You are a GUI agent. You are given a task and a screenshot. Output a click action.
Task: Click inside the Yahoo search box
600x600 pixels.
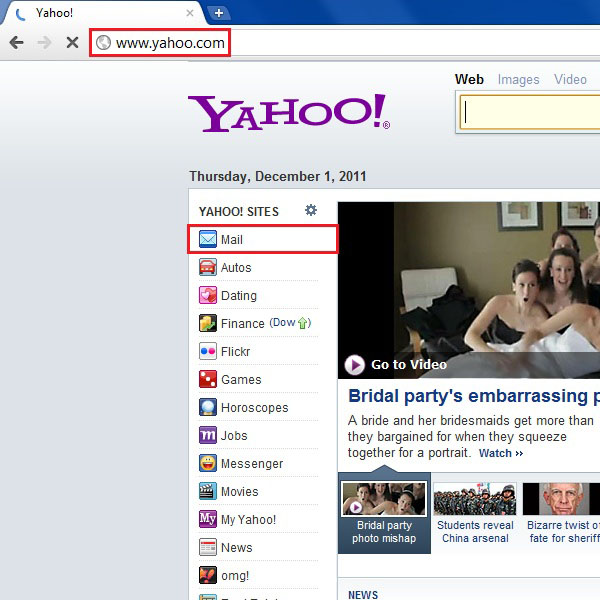[x=530, y=112]
